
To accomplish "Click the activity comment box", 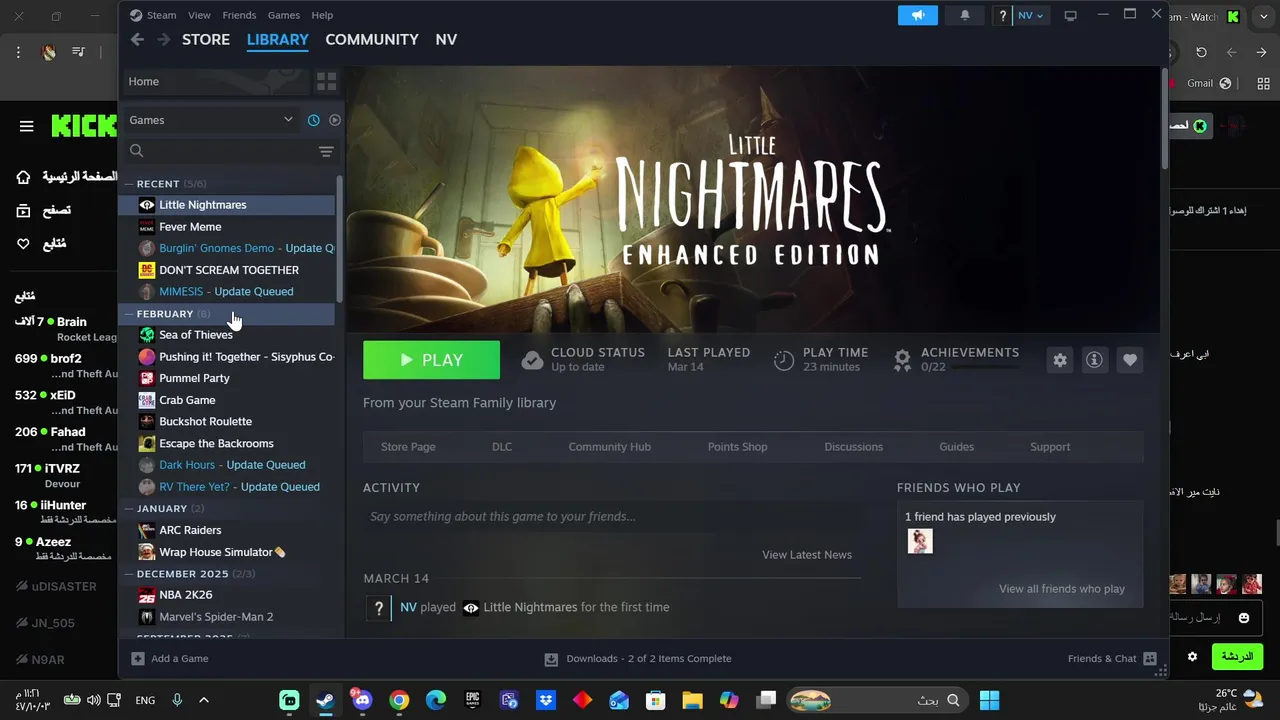I will (611, 517).
